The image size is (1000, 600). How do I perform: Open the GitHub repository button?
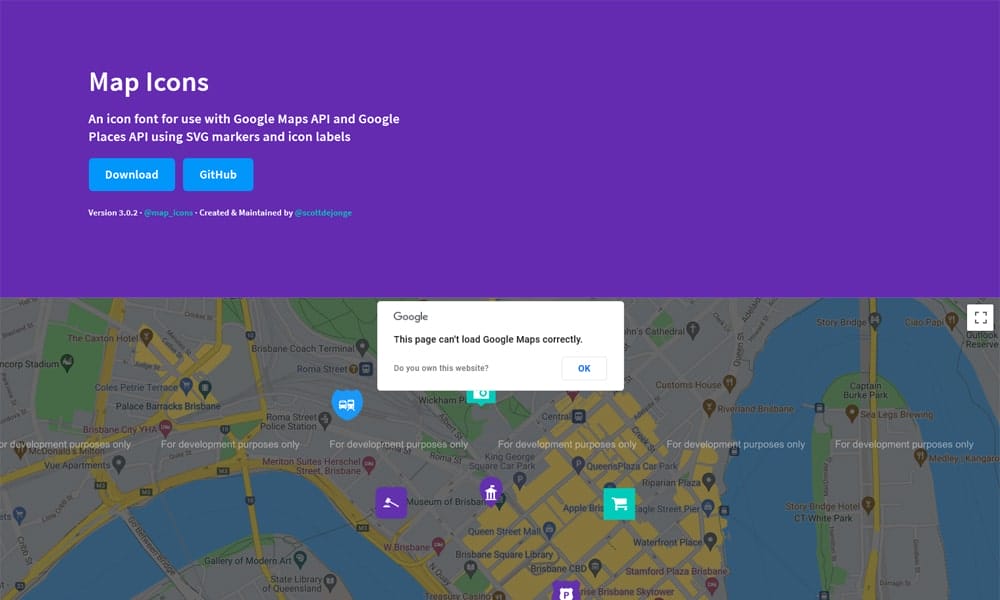click(218, 174)
